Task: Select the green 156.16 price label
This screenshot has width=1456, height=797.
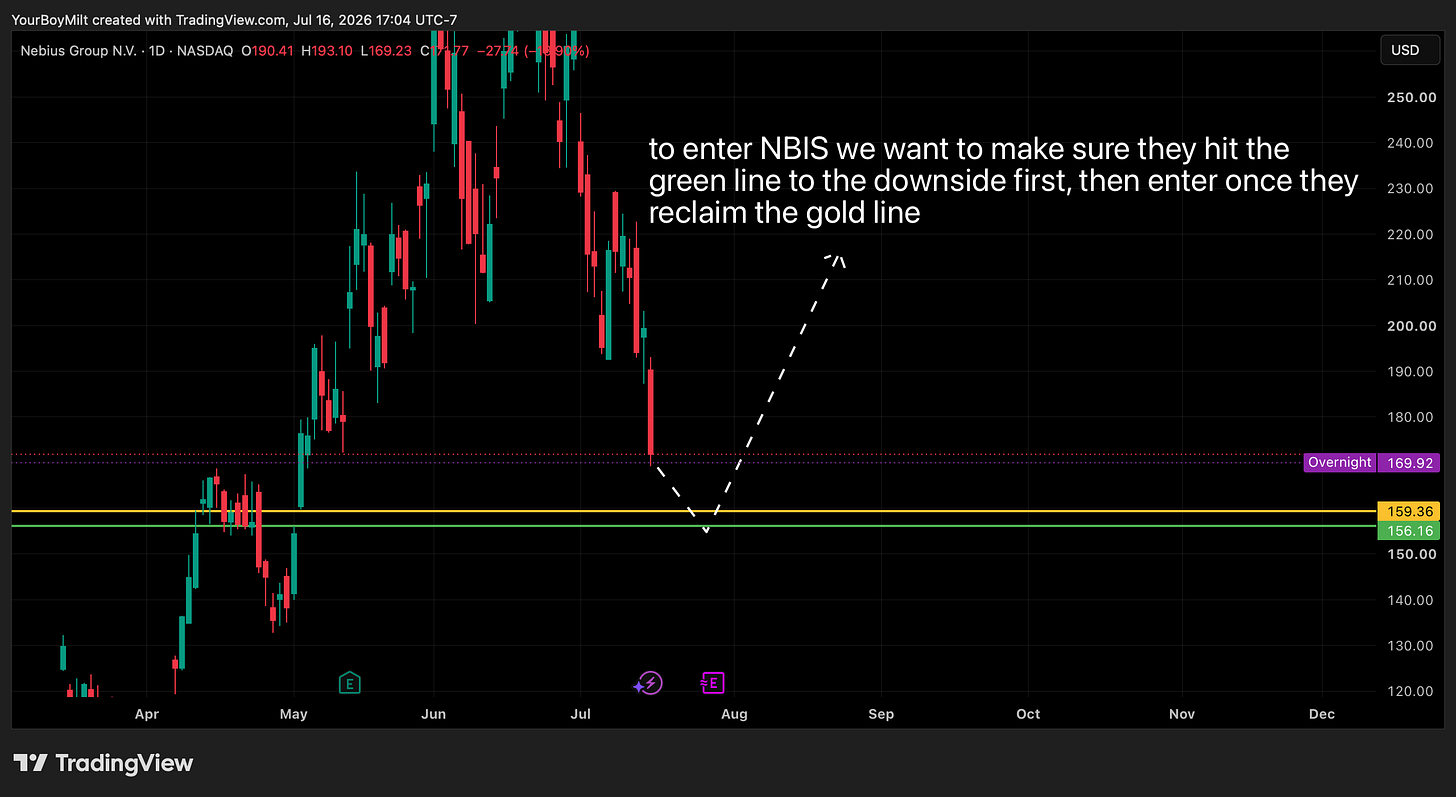Action: [x=1407, y=530]
